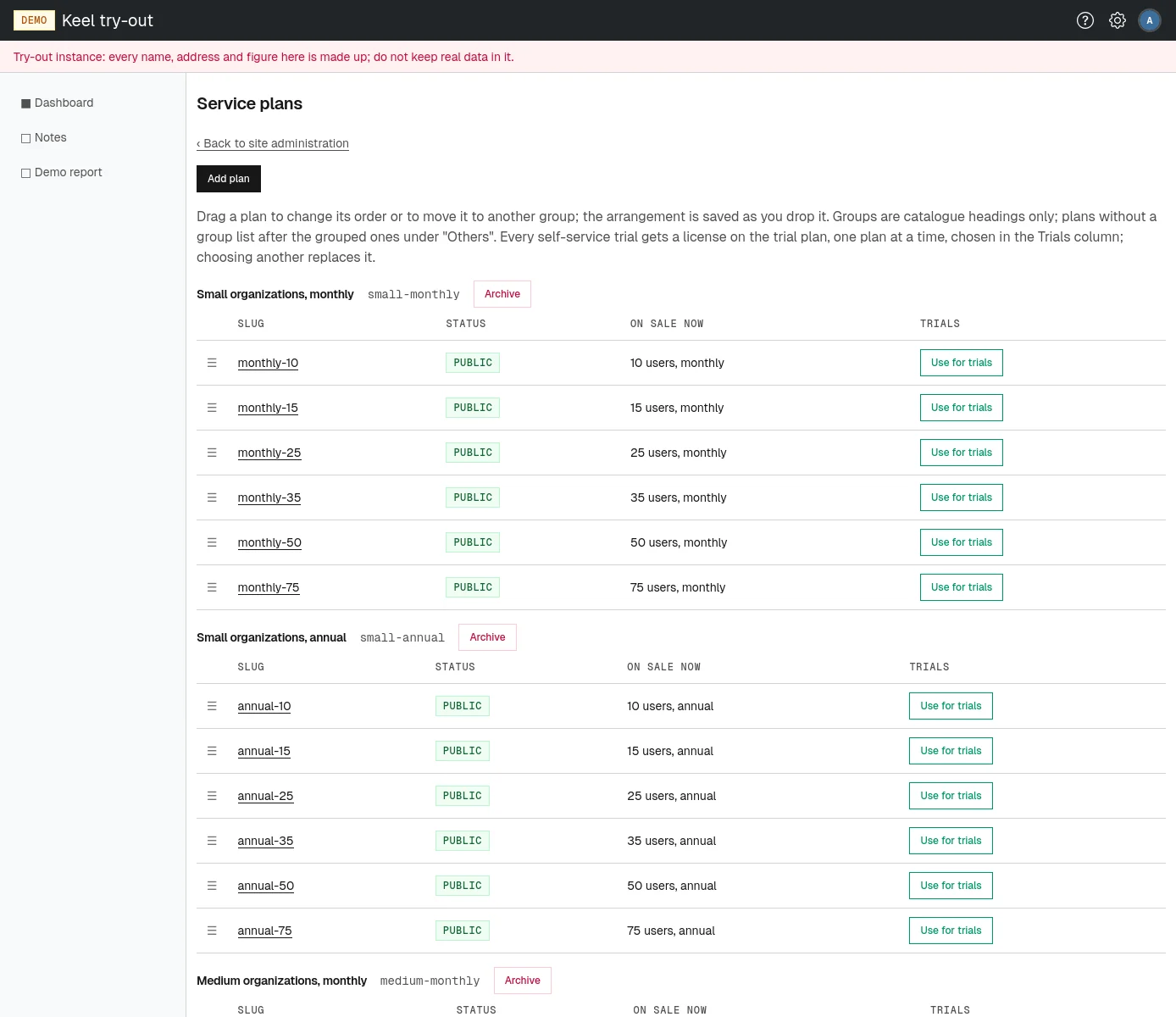Grab the drag handle for monthly-25
Screen dimensions: 1176x1017
[x=212, y=453]
